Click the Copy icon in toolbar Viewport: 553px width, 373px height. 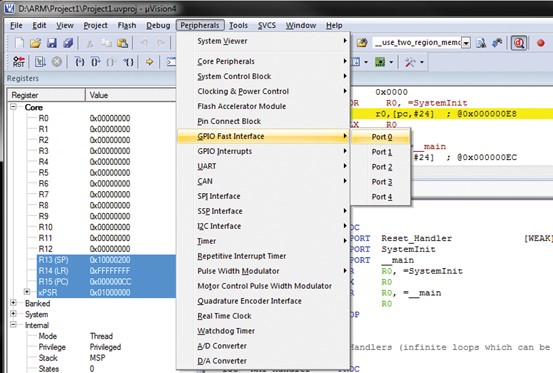click(x=107, y=43)
